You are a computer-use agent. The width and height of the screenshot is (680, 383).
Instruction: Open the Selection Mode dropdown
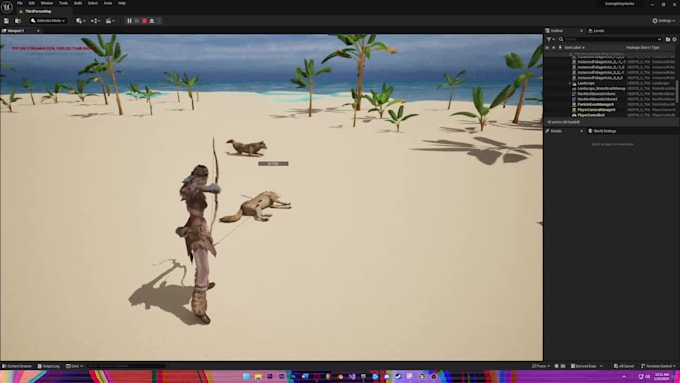tap(48, 21)
